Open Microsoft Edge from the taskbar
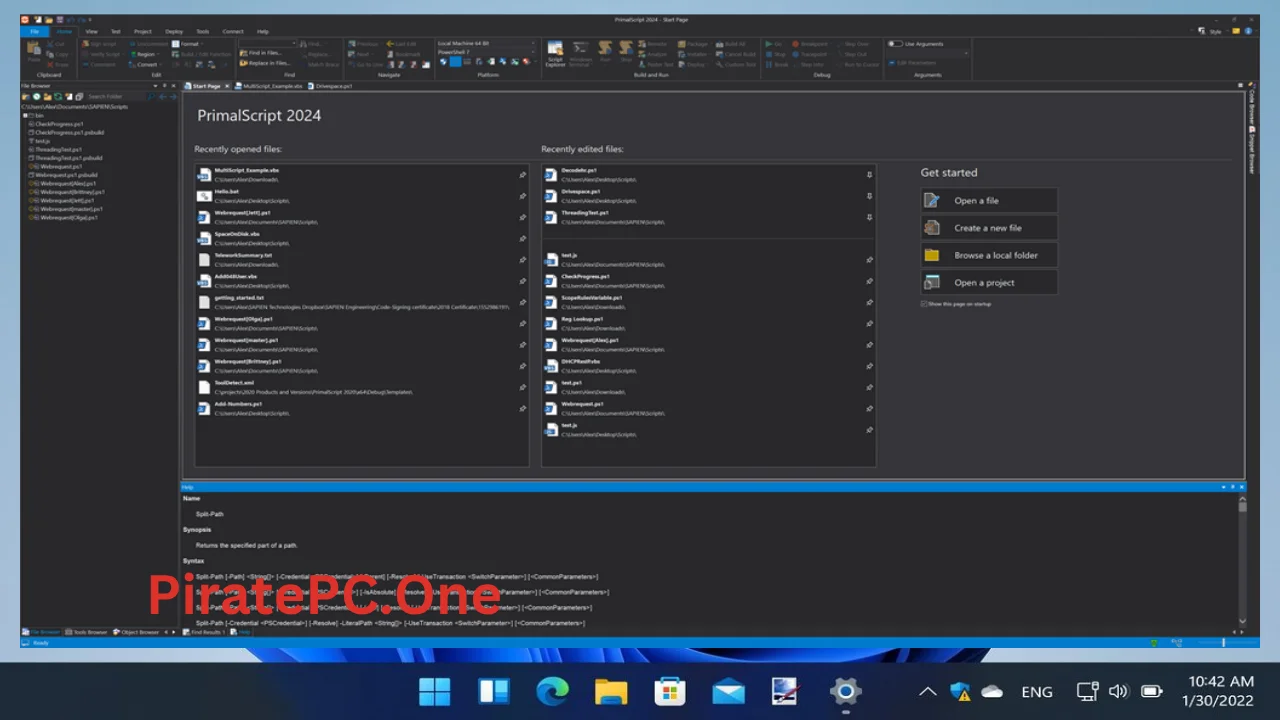Screen dimensions: 1280x720 click(552, 691)
